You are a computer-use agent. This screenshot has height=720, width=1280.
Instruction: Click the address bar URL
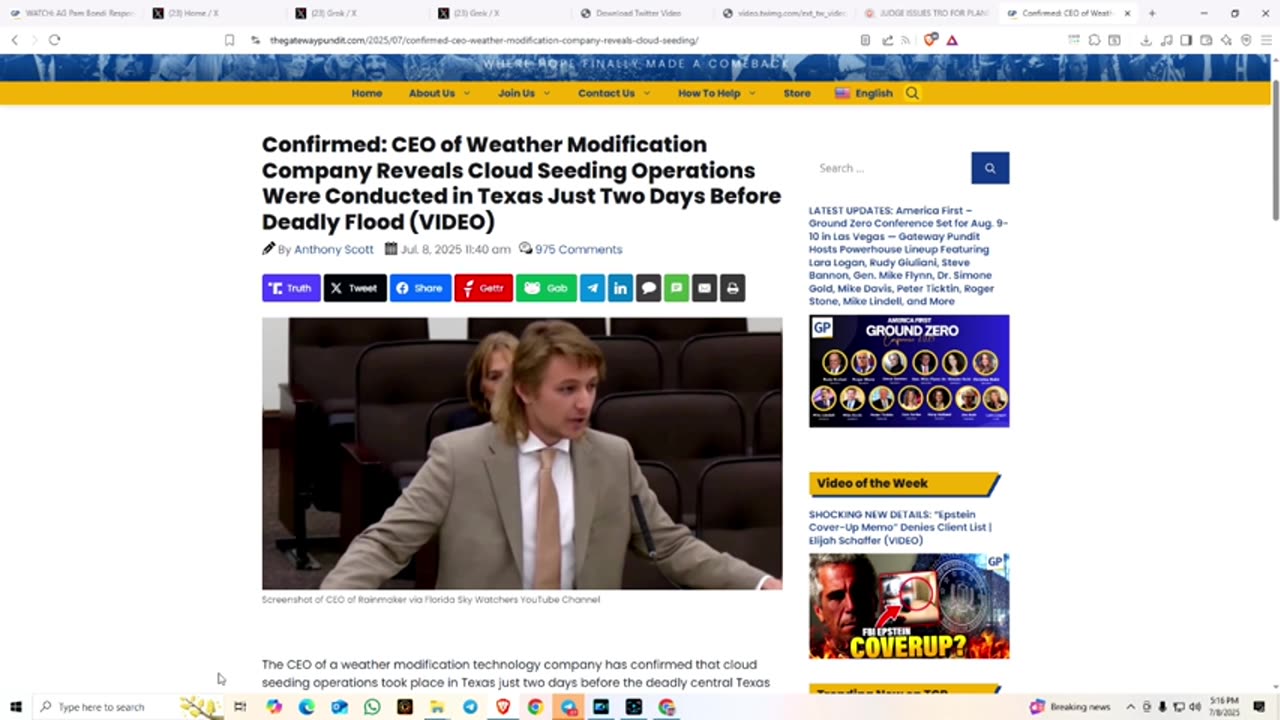tap(484, 40)
